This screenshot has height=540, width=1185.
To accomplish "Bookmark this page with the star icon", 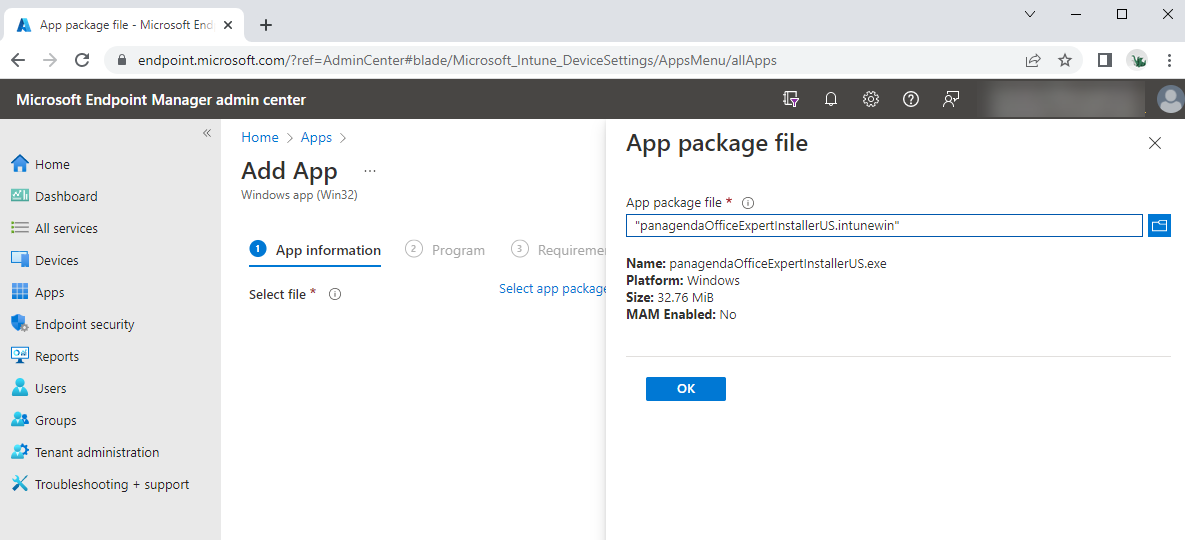I will coord(1065,60).
